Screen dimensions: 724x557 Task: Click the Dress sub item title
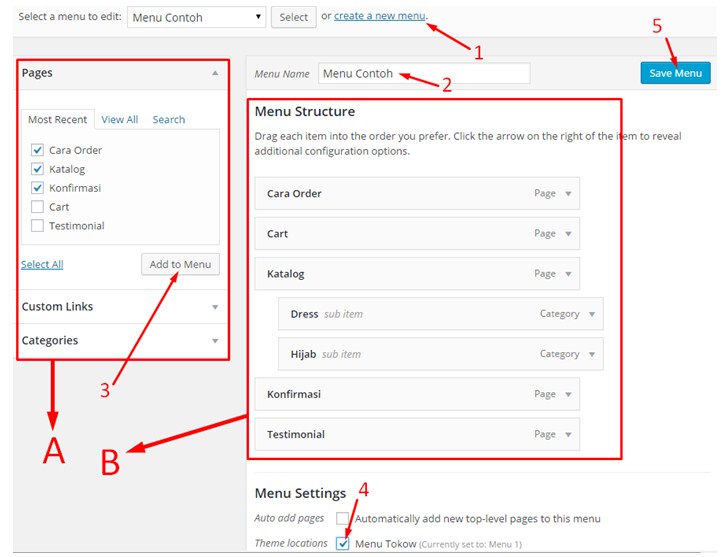tap(304, 314)
